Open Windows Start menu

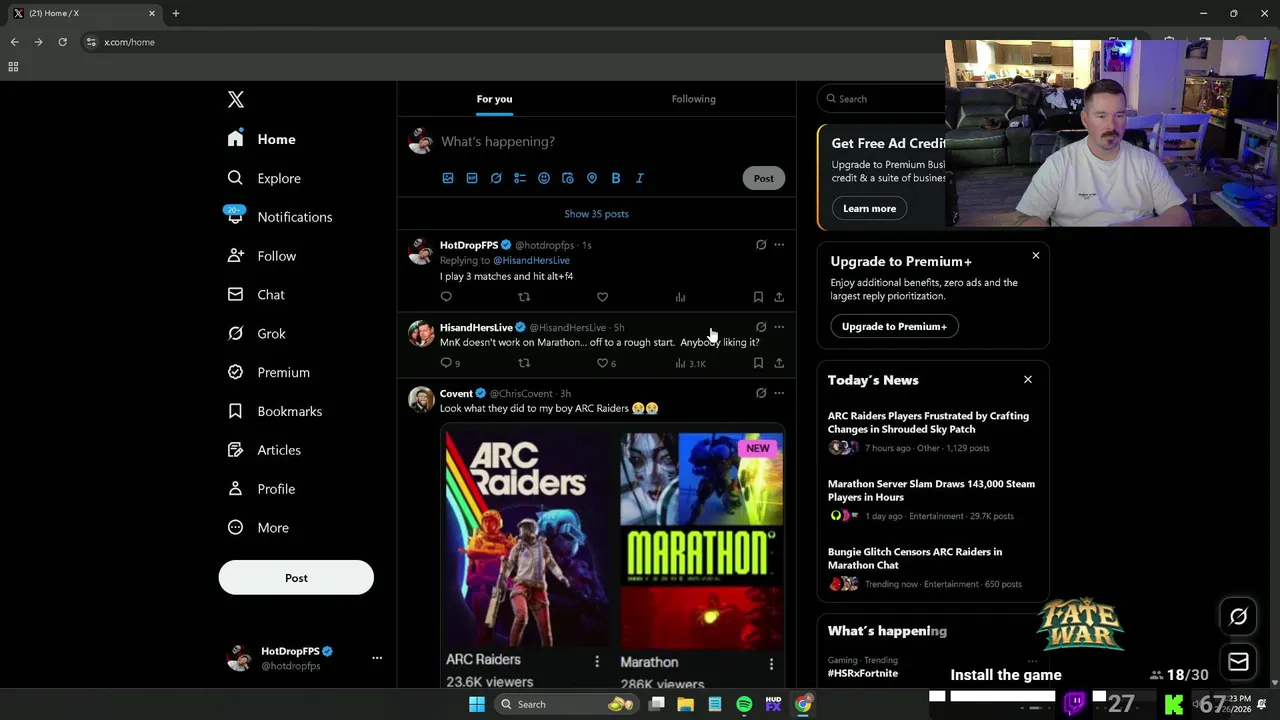[477, 704]
